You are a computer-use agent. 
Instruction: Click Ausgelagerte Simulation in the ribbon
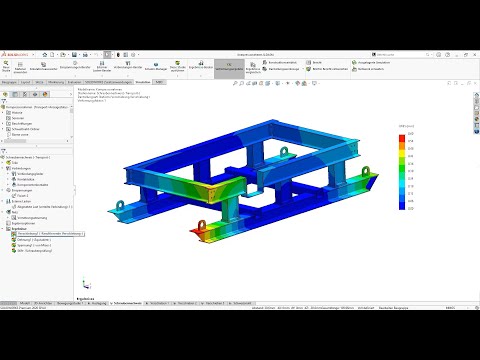pos(371,62)
